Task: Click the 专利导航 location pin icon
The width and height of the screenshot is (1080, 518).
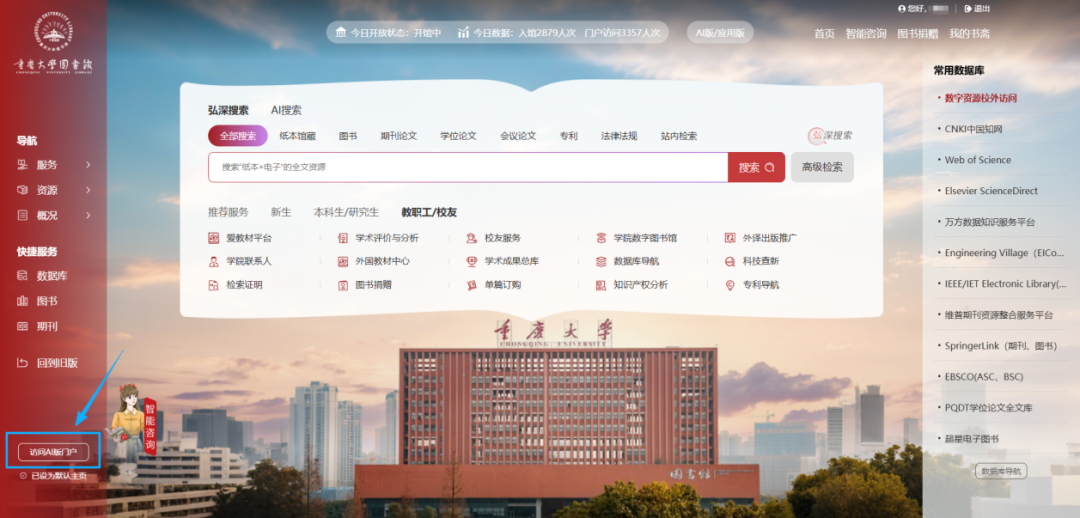Action: [730, 285]
